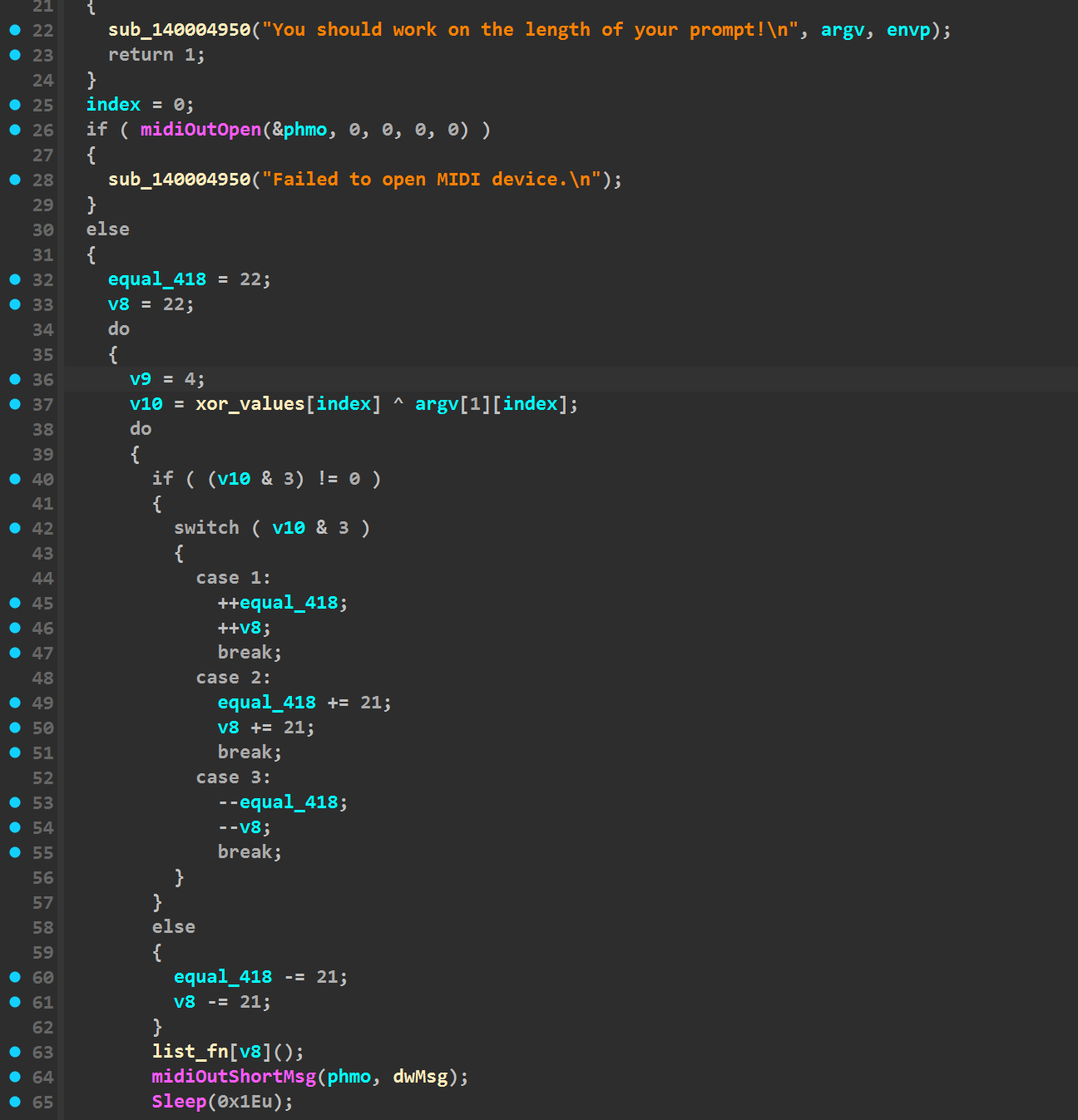
Task: Click the blue marker beside line 60
Action: [15, 977]
